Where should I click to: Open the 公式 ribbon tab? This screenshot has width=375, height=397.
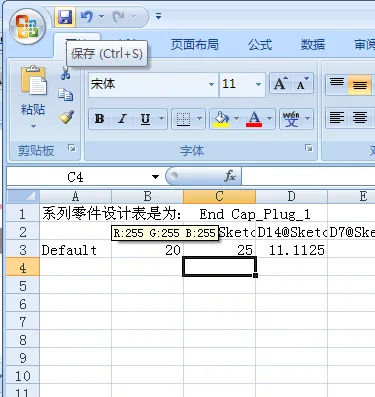[x=260, y=44]
